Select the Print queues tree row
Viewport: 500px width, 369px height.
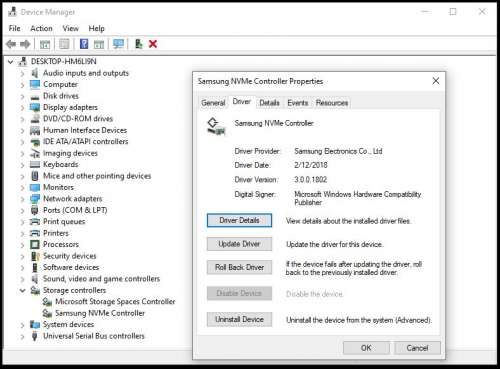64,222
